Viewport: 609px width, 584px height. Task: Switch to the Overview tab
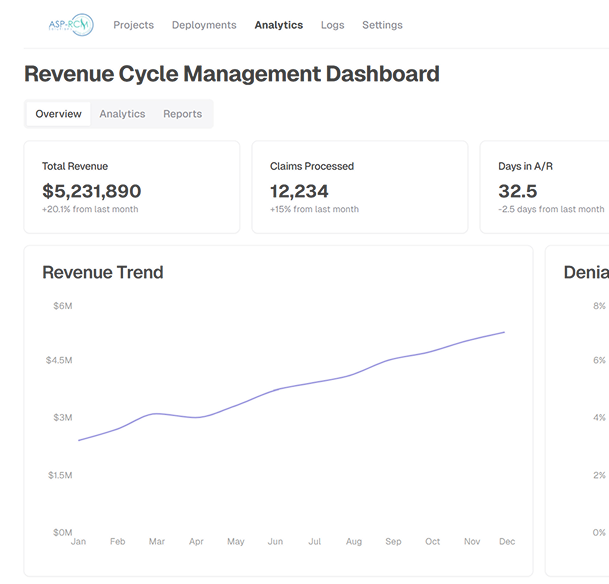click(58, 114)
